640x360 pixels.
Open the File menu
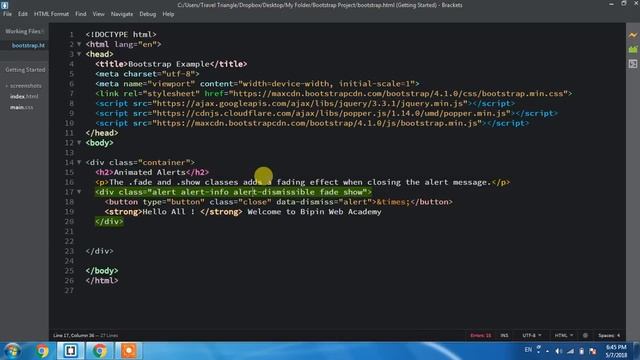click(x=7, y=14)
